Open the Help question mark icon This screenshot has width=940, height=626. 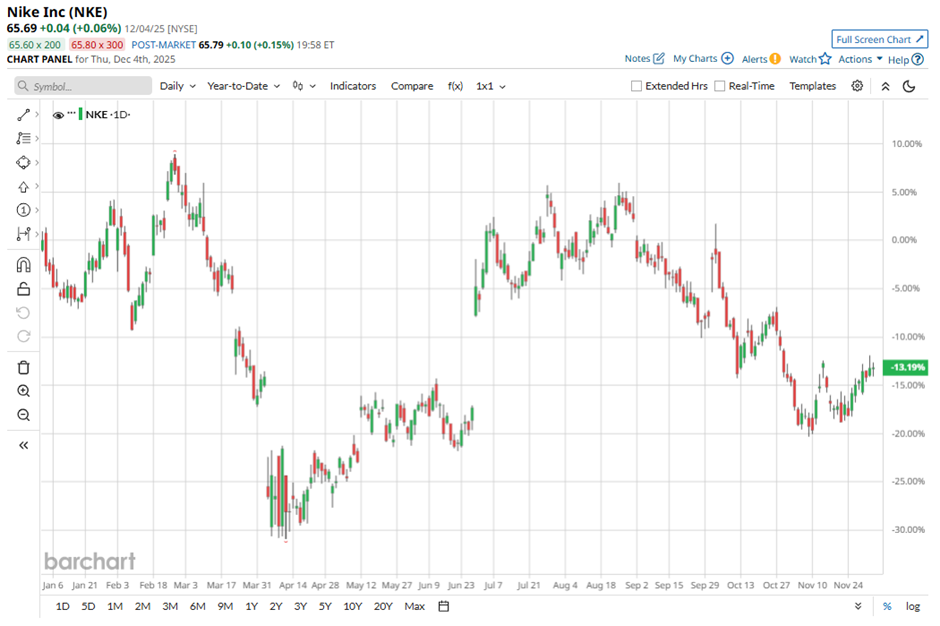coord(917,59)
